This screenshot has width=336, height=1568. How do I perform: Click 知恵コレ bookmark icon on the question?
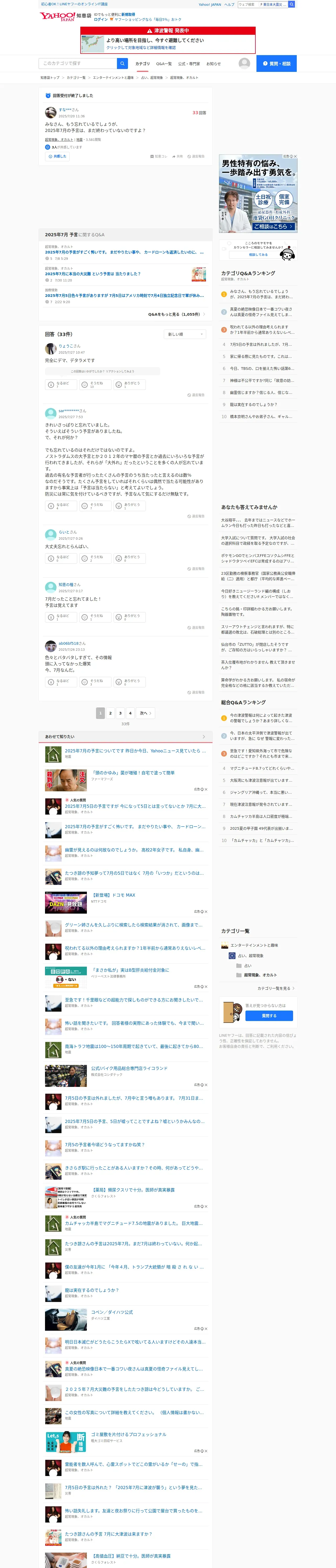pos(159,157)
